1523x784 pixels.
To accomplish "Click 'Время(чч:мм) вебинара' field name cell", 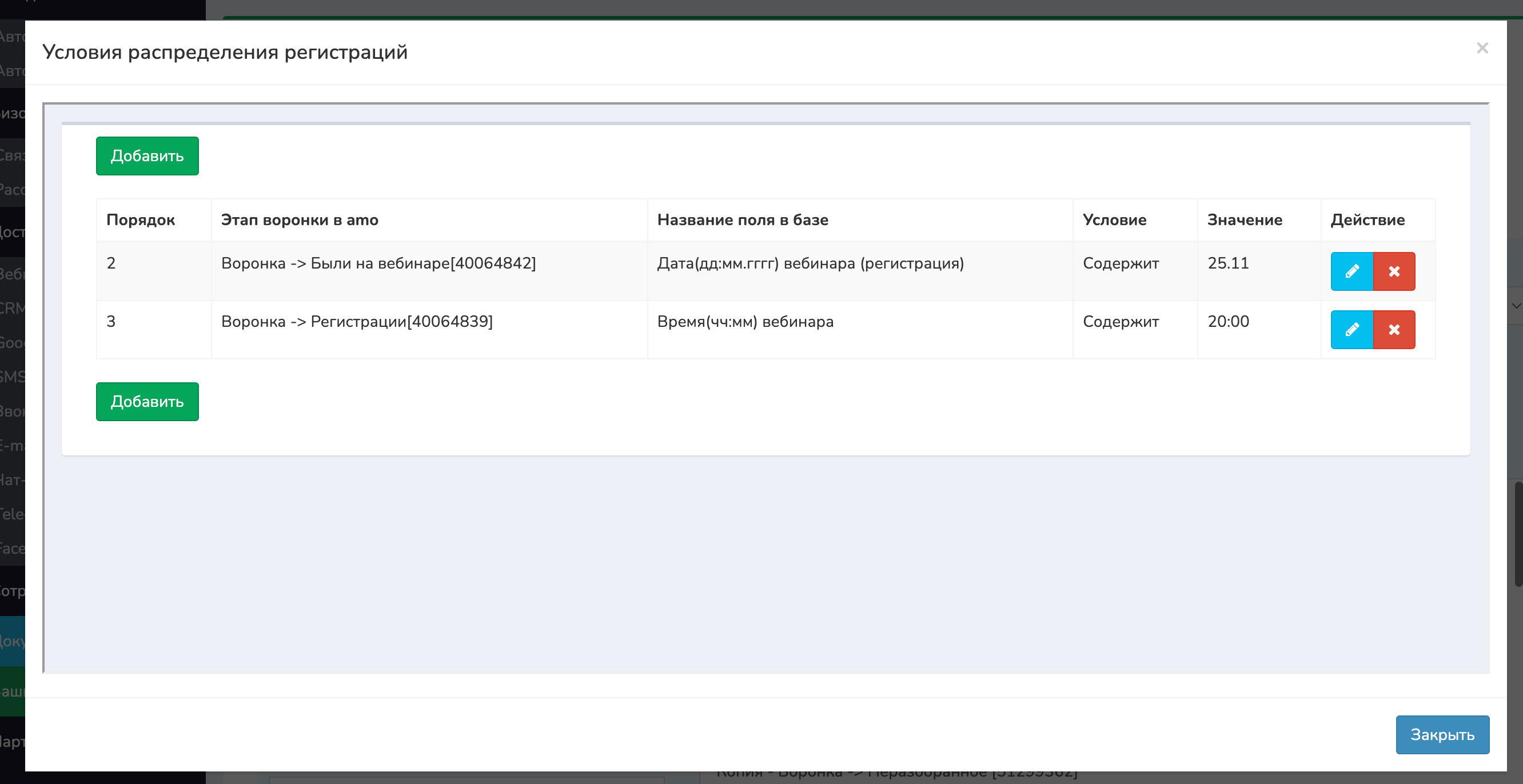I will pyautogui.click(x=745, y=322).
